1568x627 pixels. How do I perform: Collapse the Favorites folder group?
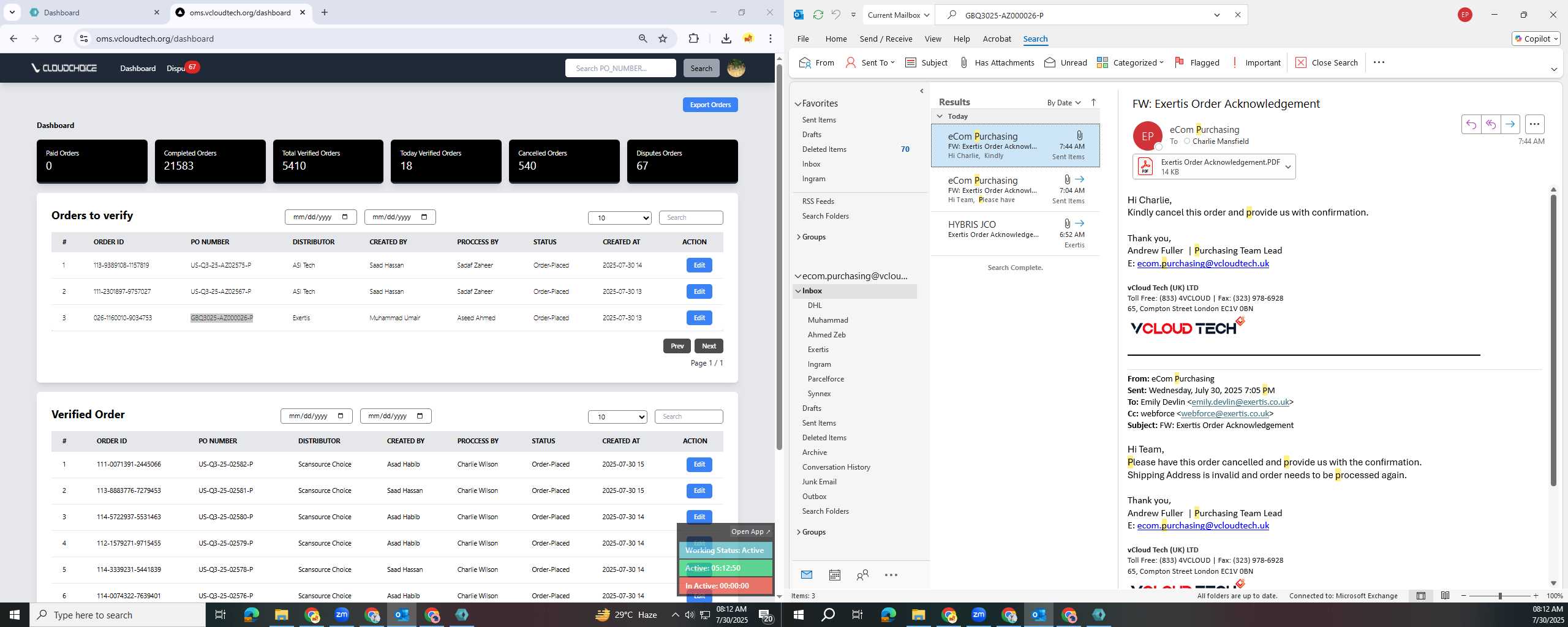point(798,103)
